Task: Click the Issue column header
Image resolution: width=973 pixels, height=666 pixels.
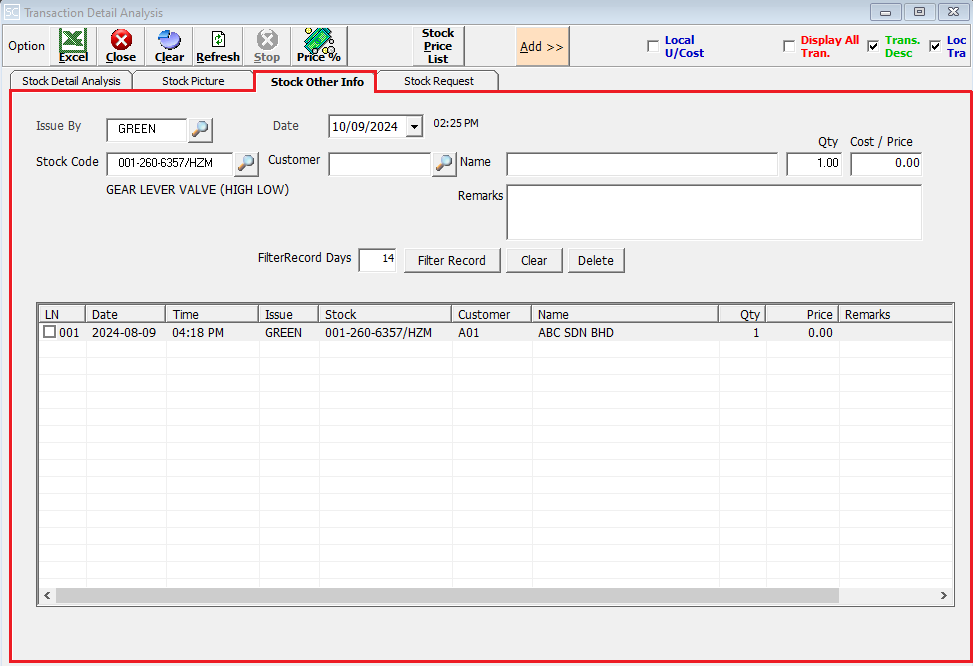Action: tap(289, 314)
